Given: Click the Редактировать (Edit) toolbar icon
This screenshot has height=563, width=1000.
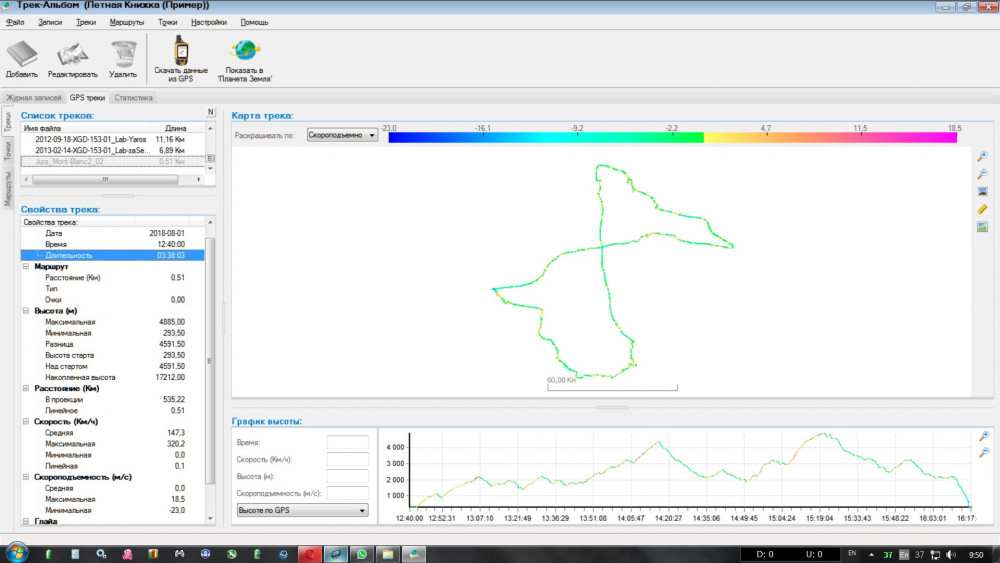Looking at the screenshot, I should tap(73, 54).
